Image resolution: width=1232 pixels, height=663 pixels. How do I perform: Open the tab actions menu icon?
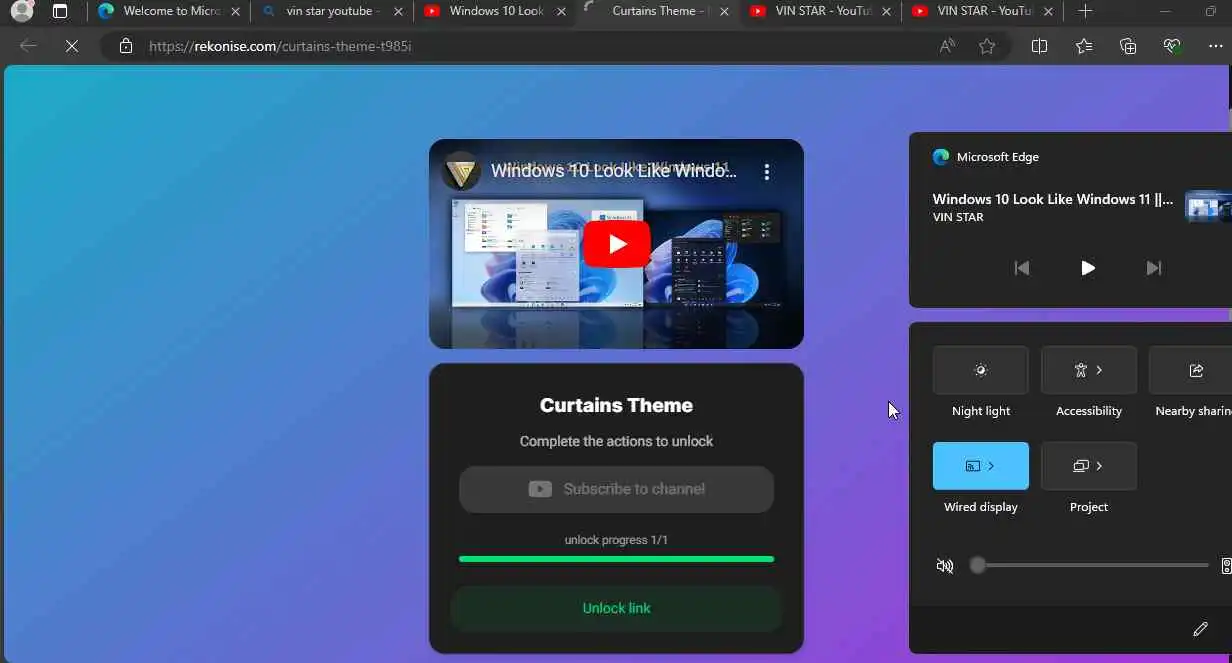[x=60, y=12]
